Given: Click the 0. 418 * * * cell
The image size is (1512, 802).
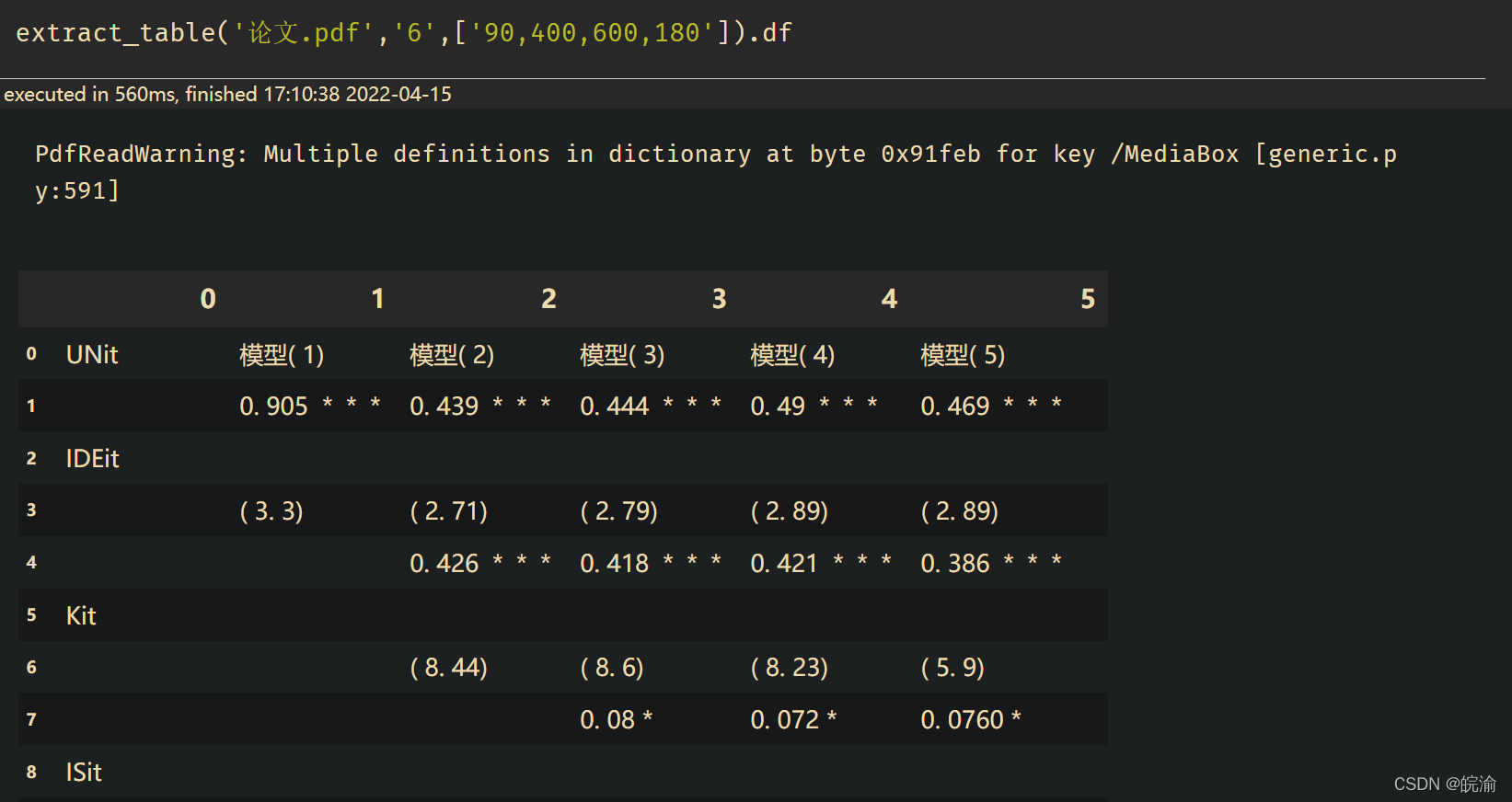Looking at the screenshot, I should click(651, 563).
